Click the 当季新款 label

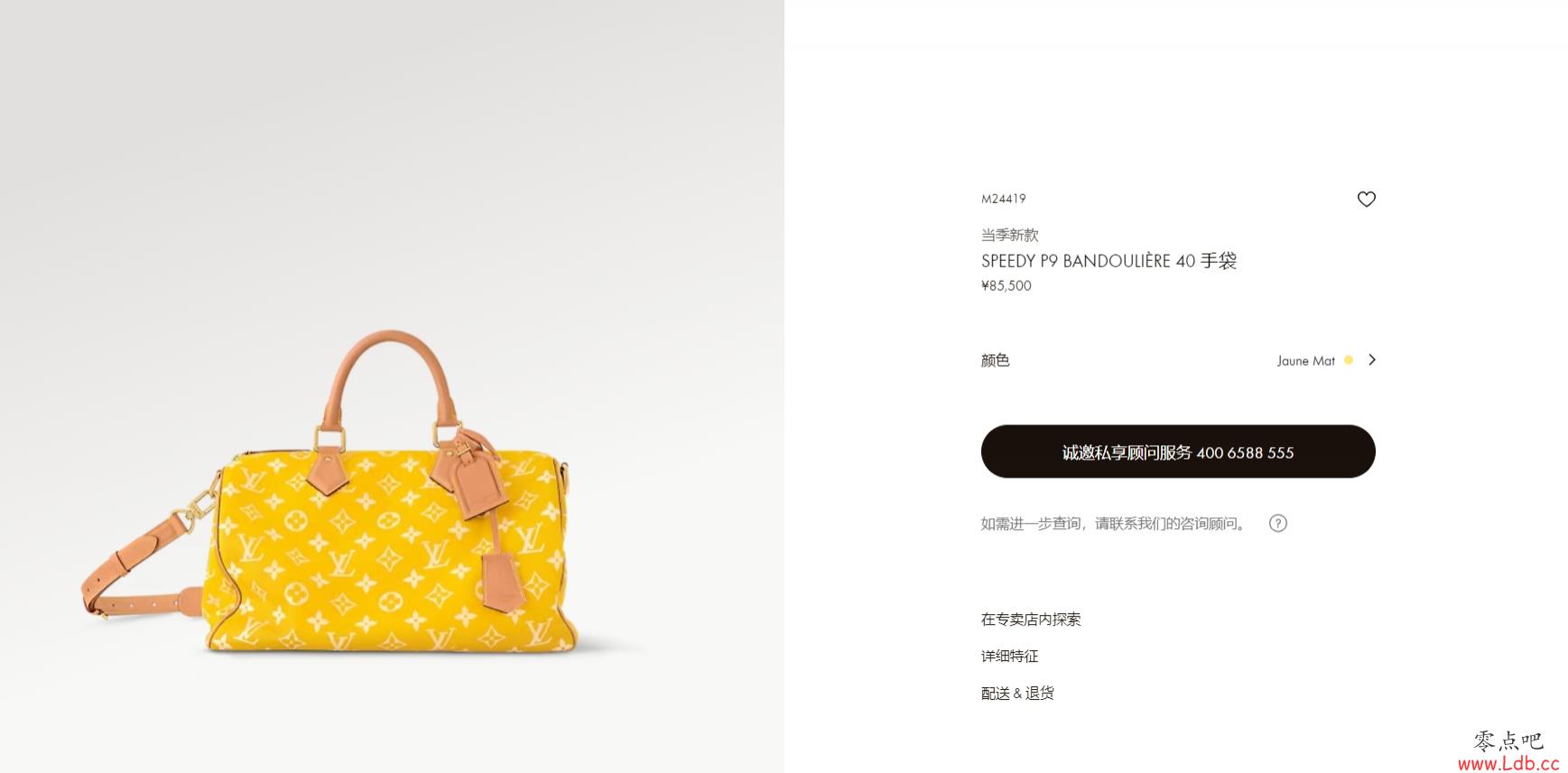click(x=1009, y=235)
